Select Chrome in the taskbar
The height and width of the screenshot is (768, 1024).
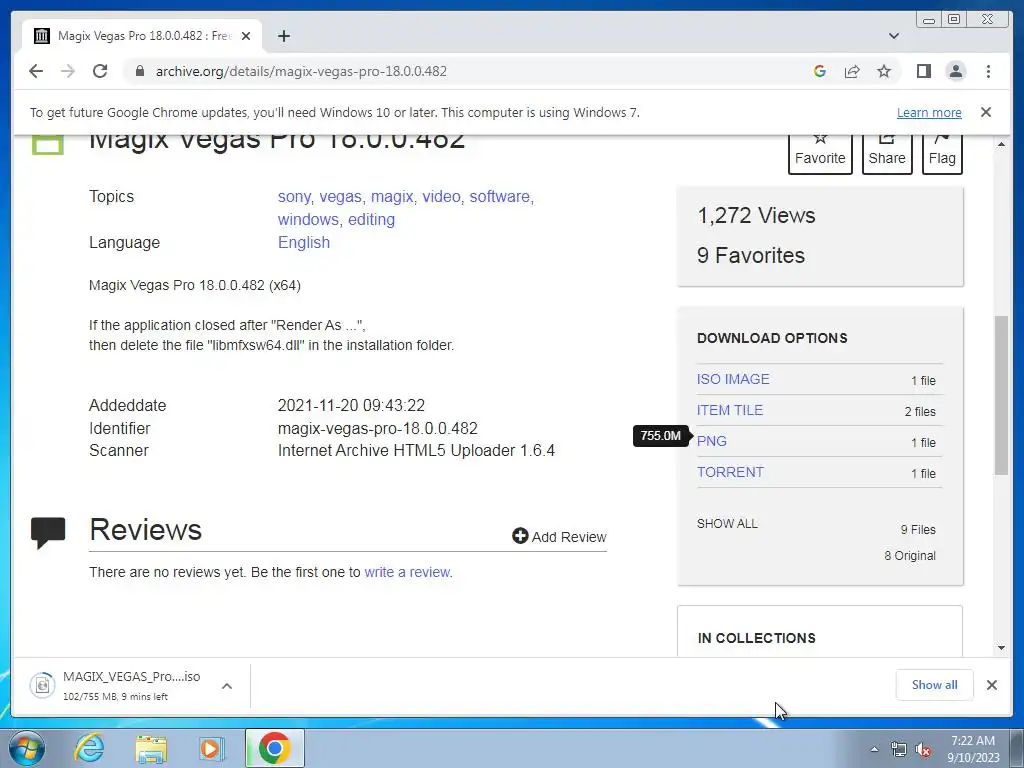pyautogui.click(x=274, y=748)
